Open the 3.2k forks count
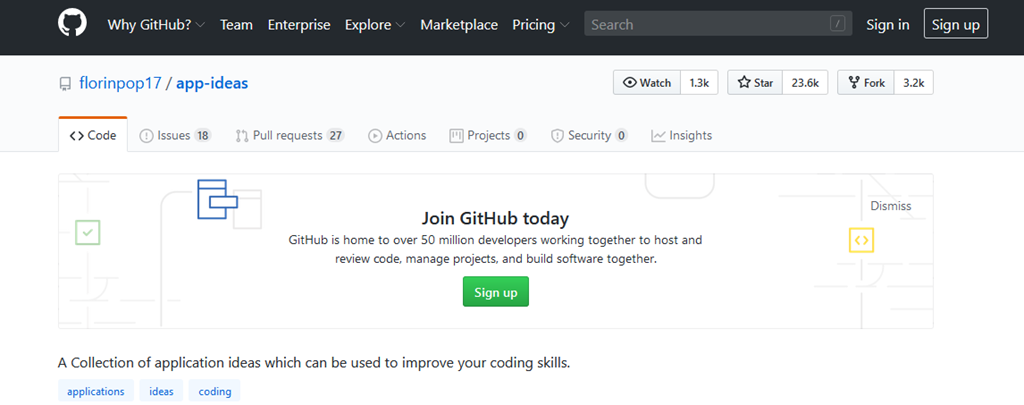The width and height of the screenshot is (1024, 405). 914,83
